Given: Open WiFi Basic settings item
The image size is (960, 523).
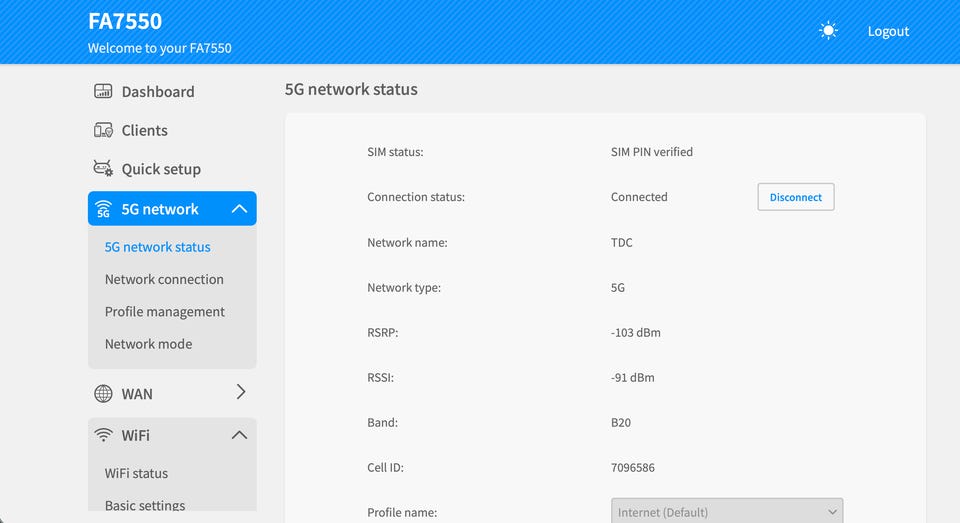Looking at the screenshot, I should (x=145, y=505).
